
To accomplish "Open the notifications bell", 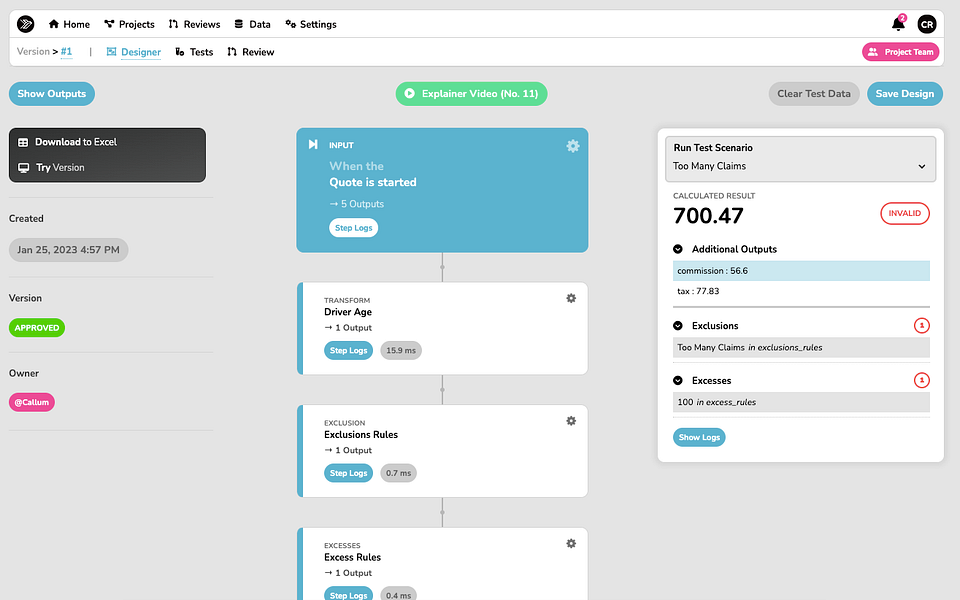I will 898,24.
